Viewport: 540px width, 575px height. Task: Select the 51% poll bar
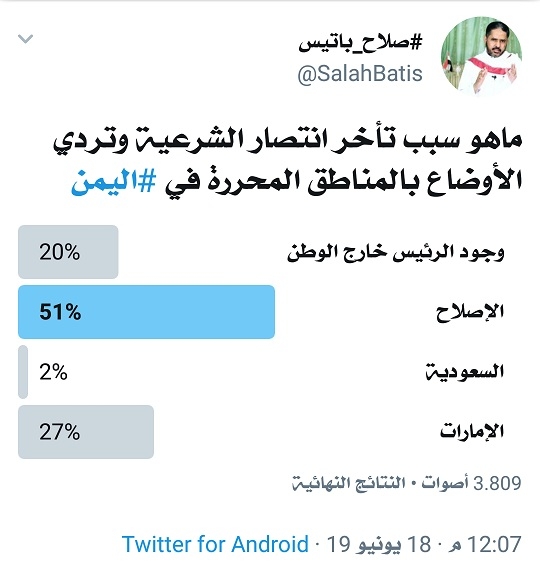pyautogui.click(x=146, y=312)
